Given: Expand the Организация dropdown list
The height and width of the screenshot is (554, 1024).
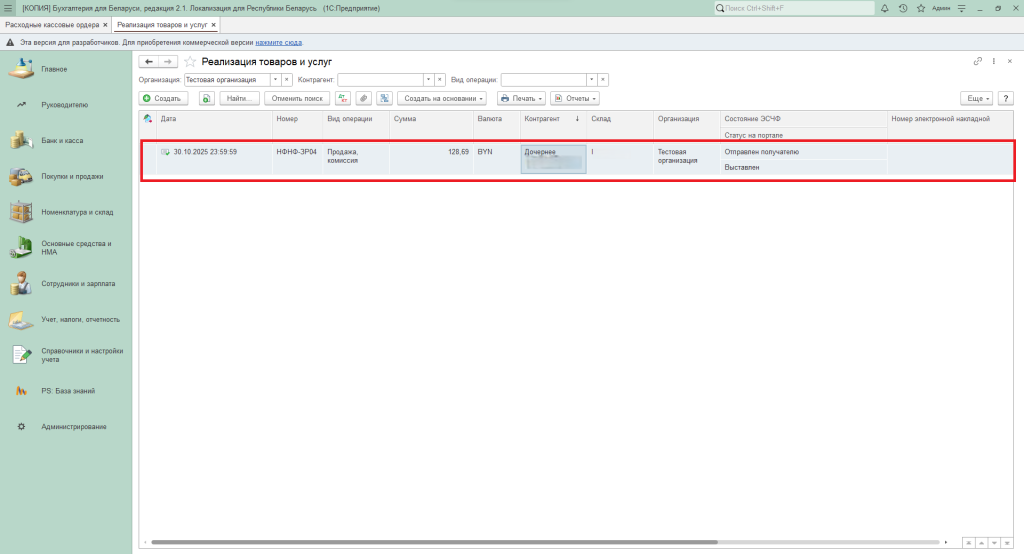Looking at the screenshot, I should [275, 79].
